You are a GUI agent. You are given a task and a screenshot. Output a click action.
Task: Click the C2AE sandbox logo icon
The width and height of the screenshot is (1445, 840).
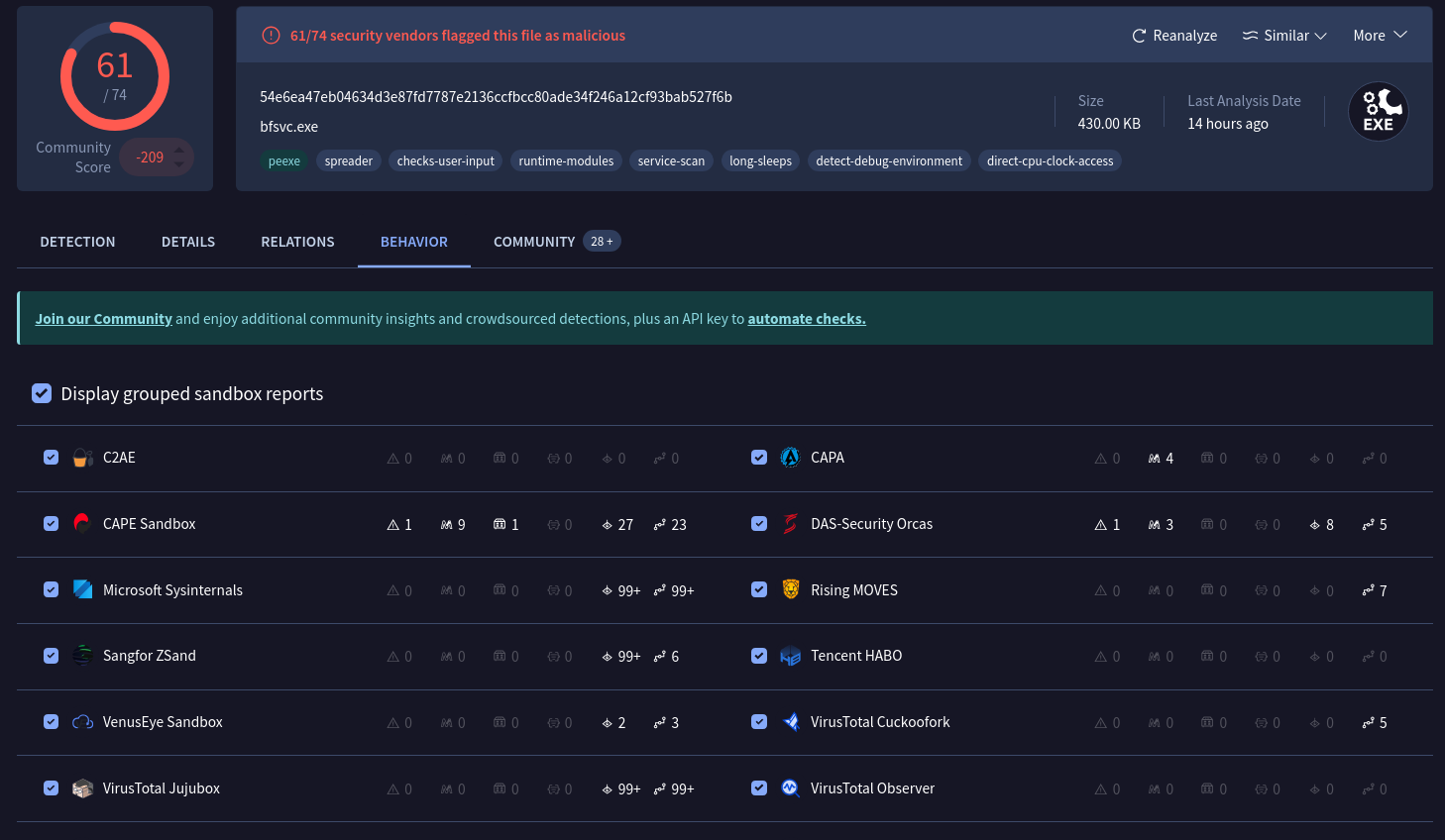tap(83, 458)
